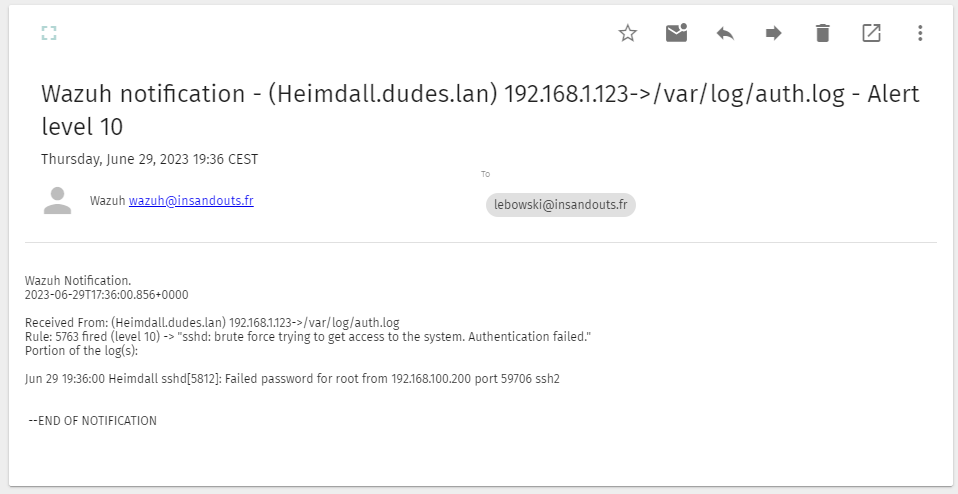The image size is (958, 494).
Task: Click the 2023-06-29T17:36:00 timestamp line
Action: click(x=106, y=295)
